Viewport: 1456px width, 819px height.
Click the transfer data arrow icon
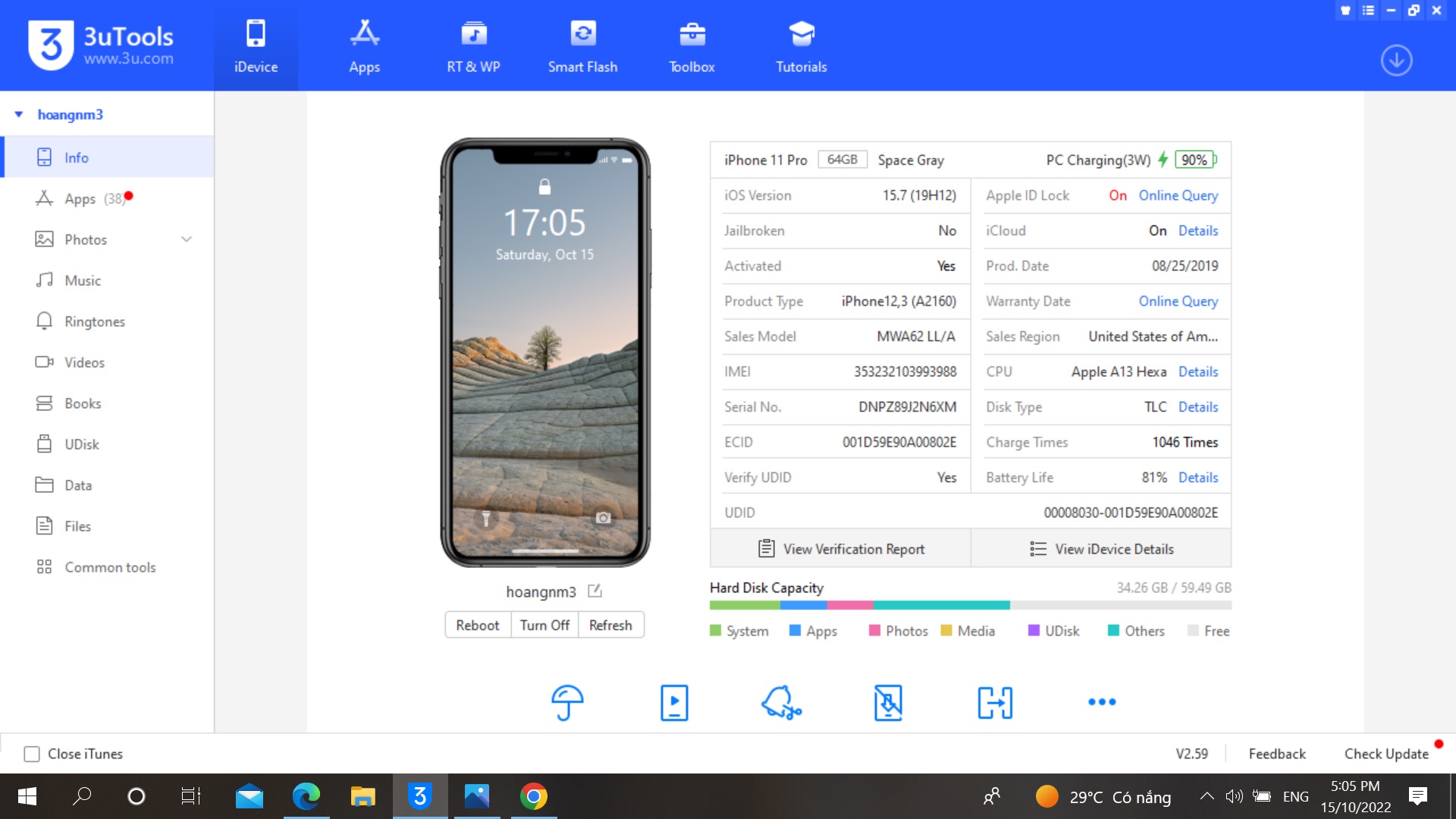[995, 702]
